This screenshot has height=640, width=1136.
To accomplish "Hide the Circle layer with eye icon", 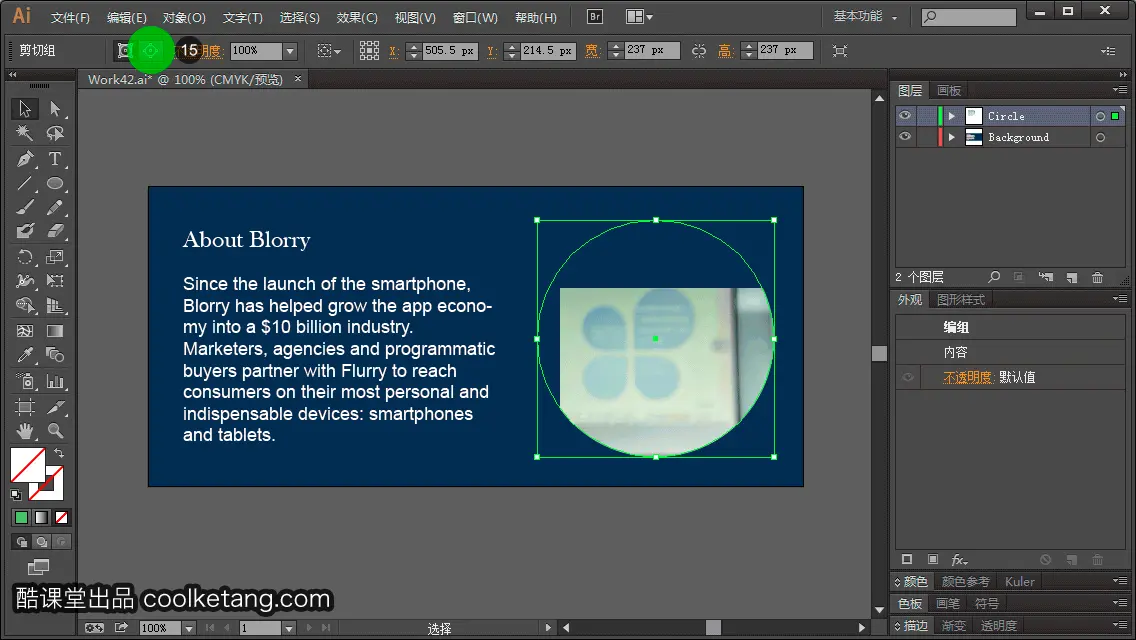I will coord(905,115).
